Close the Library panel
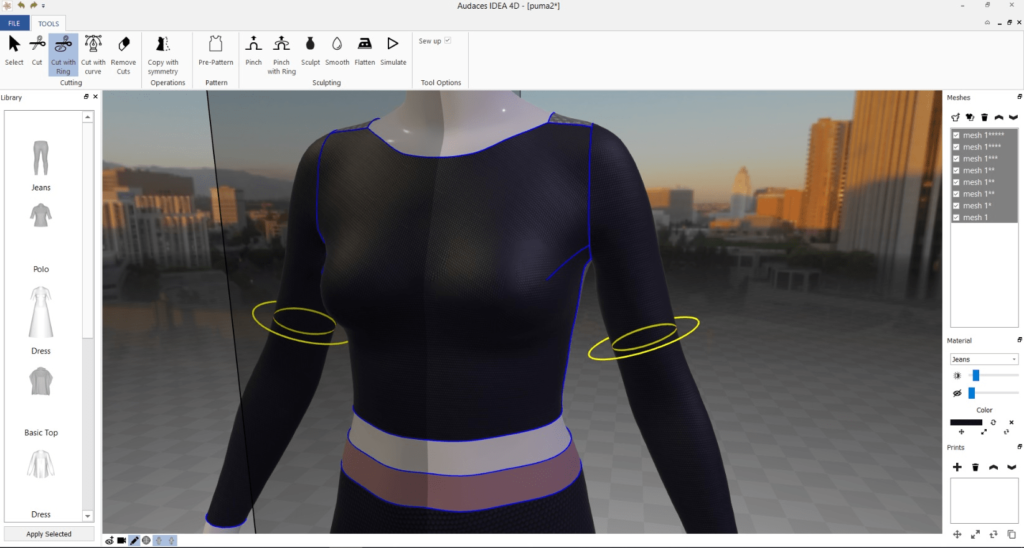The height and width of the screenshot is (548, 1024). point(95,97)
